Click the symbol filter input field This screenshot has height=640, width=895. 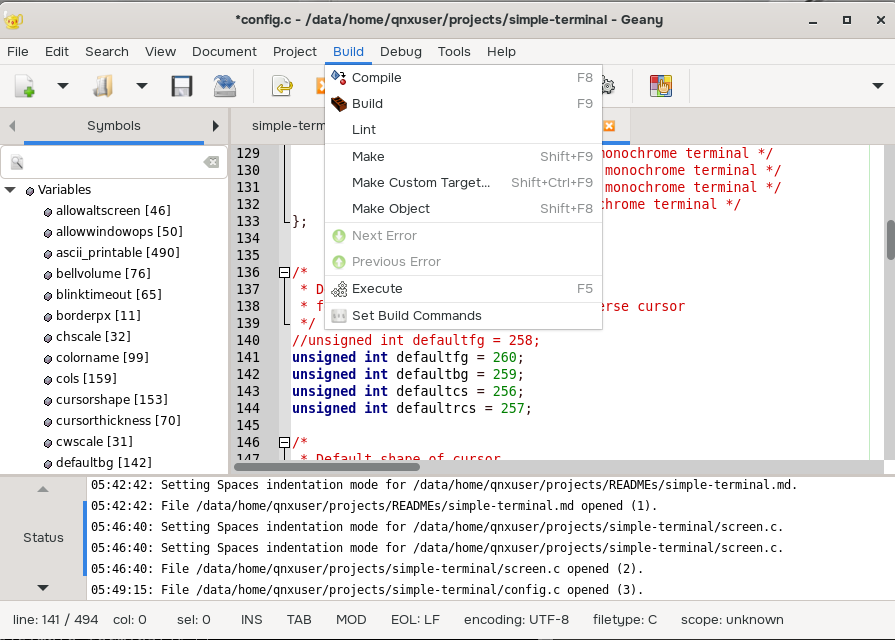click(x=110, y=162)
